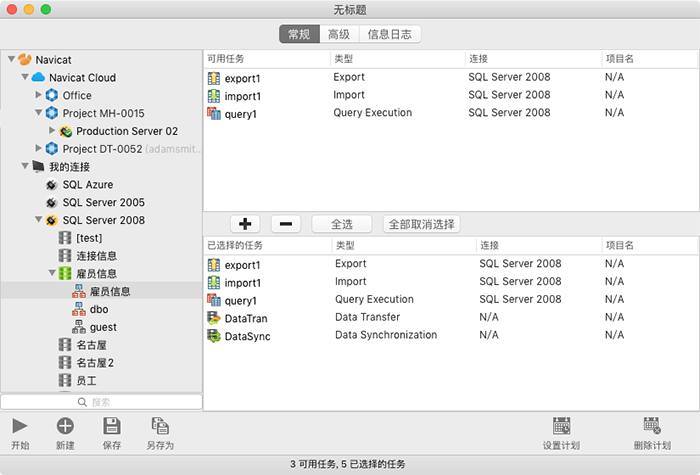Viewport: 700px width, 475px height.
Task: Click the 我的连接 computer icon
Action: [38, 167]
